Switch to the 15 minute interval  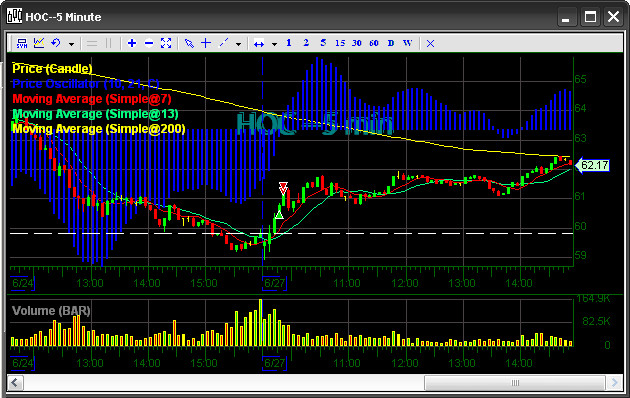click(340, 43)
